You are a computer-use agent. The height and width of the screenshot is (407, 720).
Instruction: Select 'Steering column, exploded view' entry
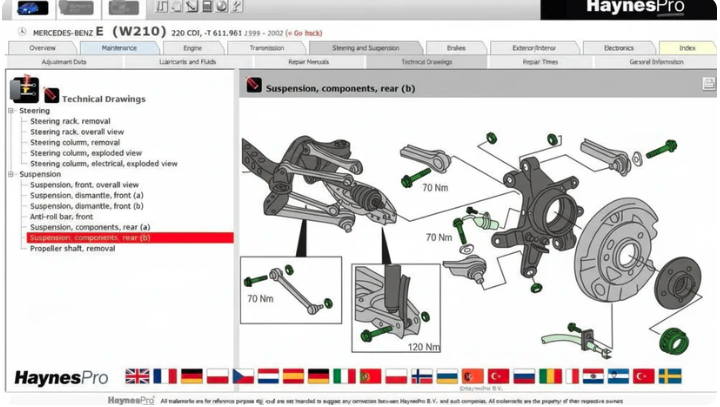(86, 153)
